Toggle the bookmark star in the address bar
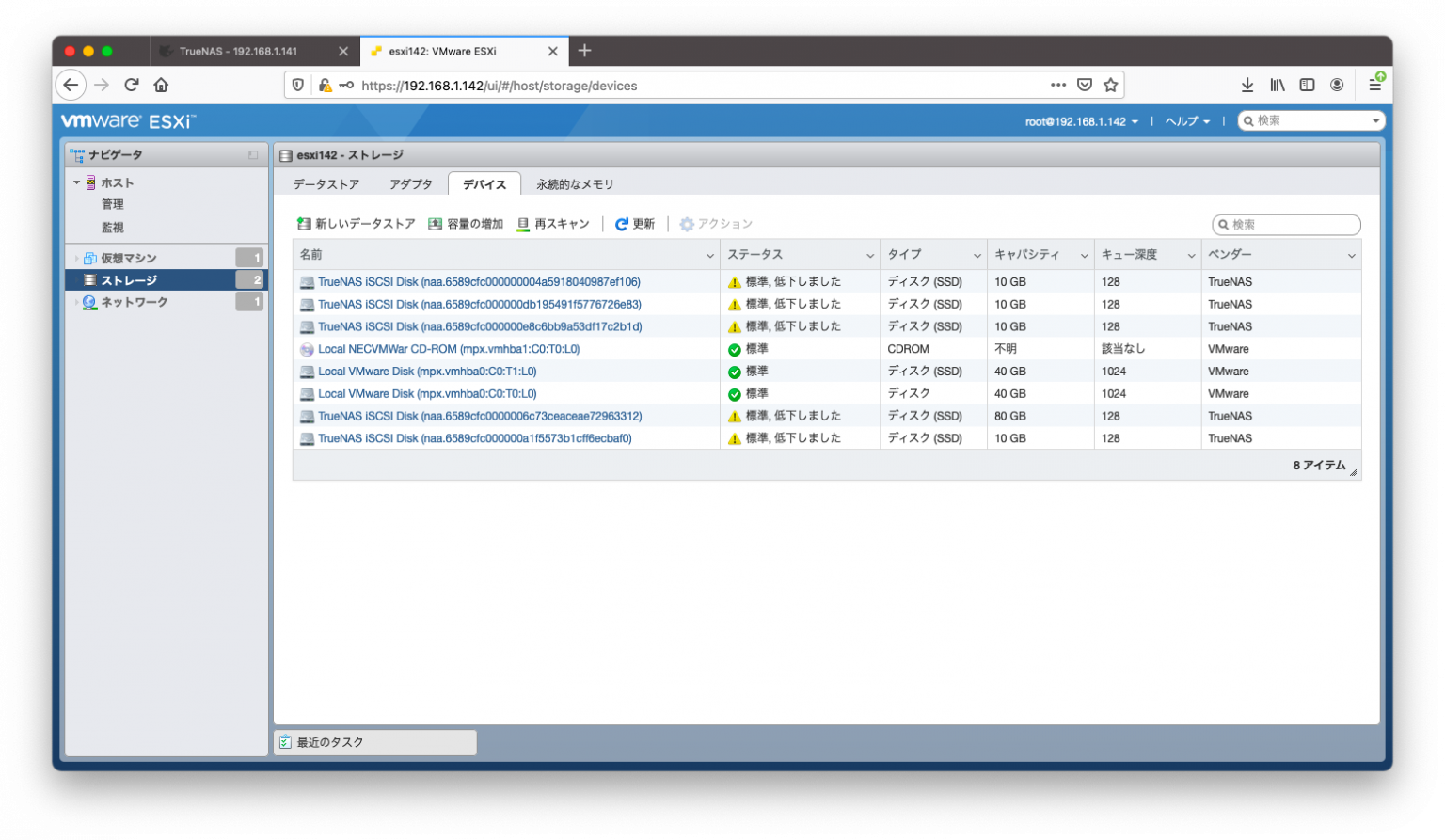 pyautogui.click(x=1110, y=85)
